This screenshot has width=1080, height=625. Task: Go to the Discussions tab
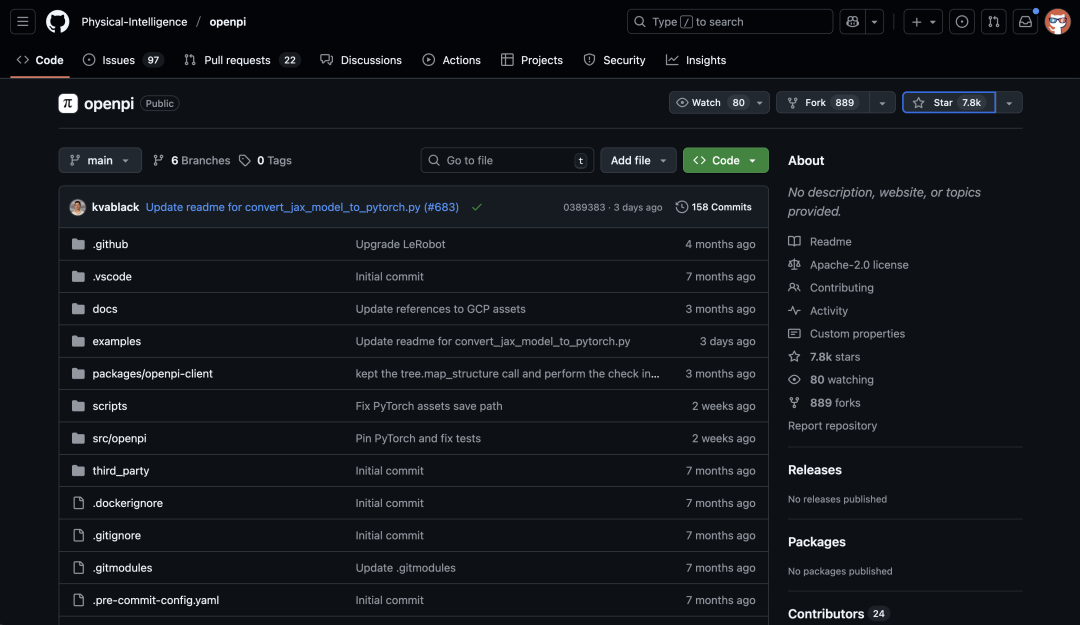tap(361, 61)
